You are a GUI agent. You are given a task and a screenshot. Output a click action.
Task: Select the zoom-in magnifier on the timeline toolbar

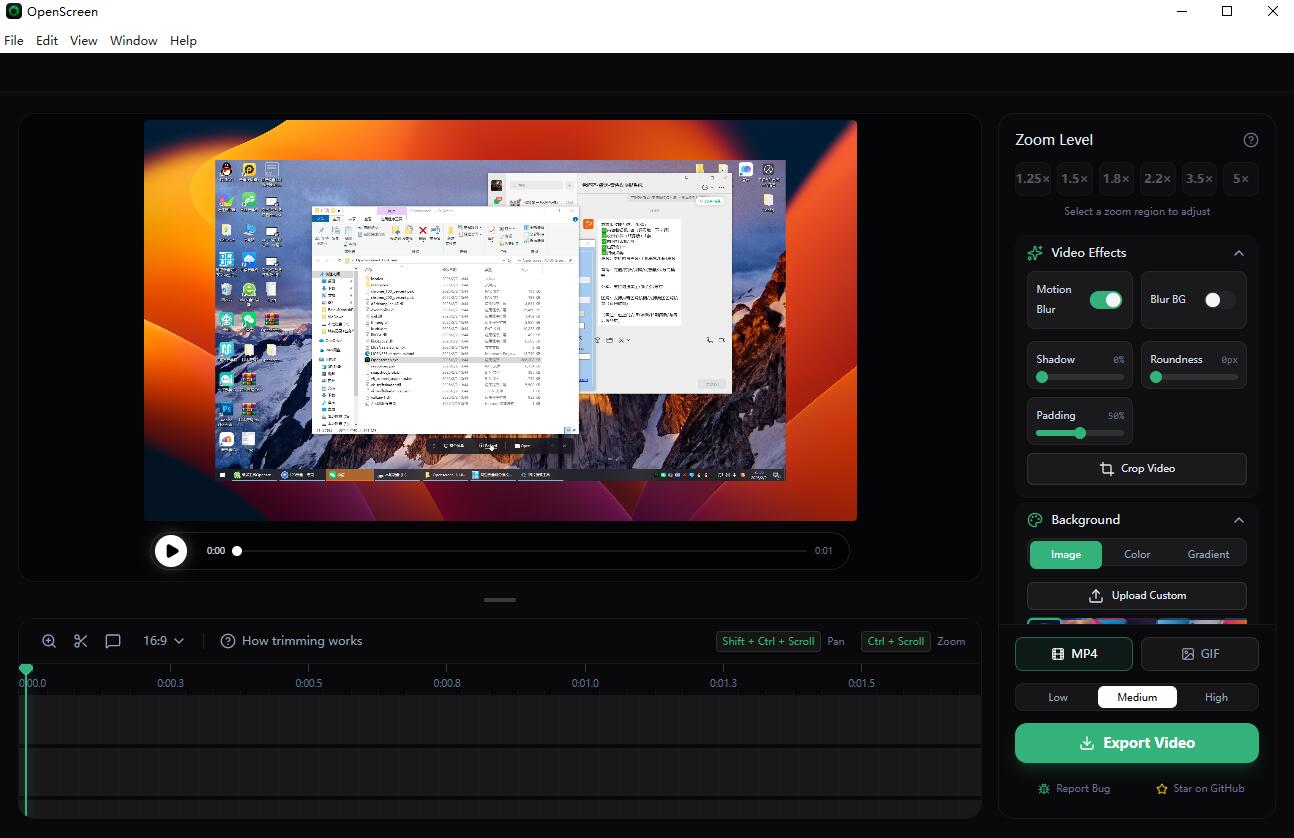(x=48, y=640)
